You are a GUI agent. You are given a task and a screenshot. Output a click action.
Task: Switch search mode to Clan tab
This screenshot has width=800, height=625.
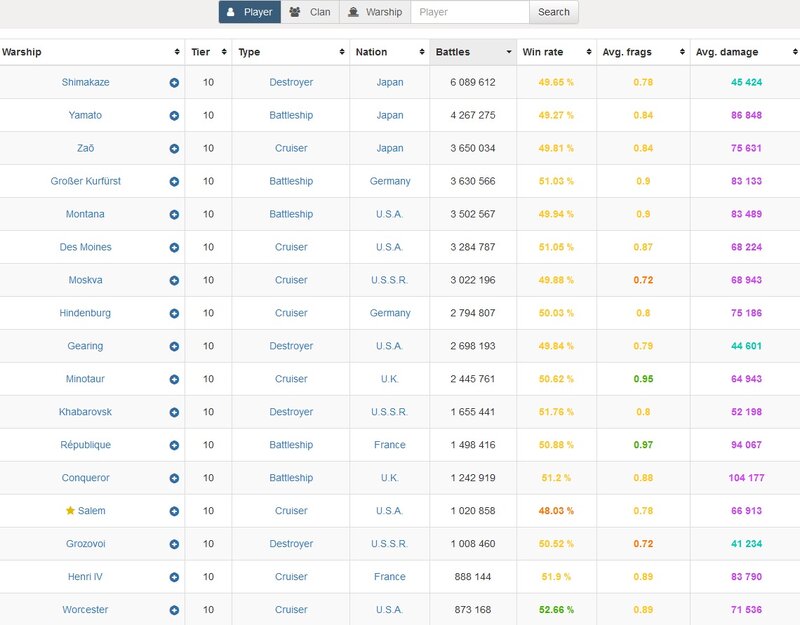point(310,12)
